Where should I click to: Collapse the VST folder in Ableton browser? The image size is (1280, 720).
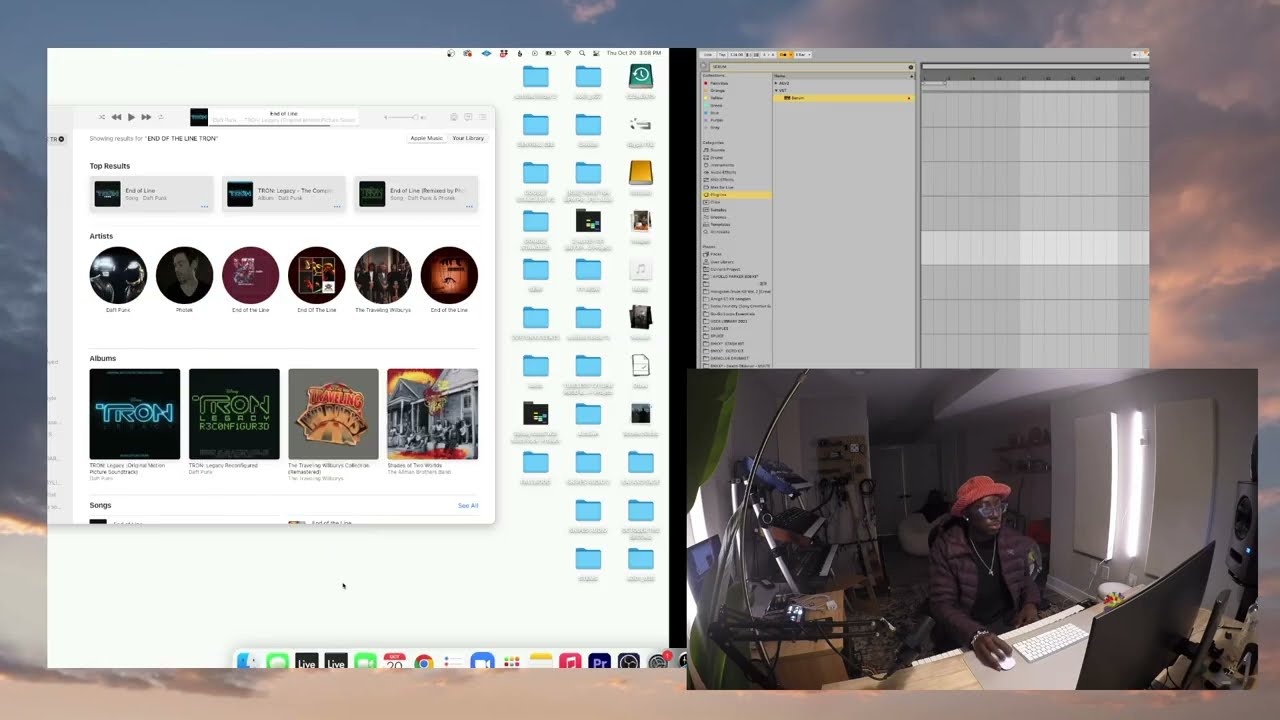[x=776, y=90]
